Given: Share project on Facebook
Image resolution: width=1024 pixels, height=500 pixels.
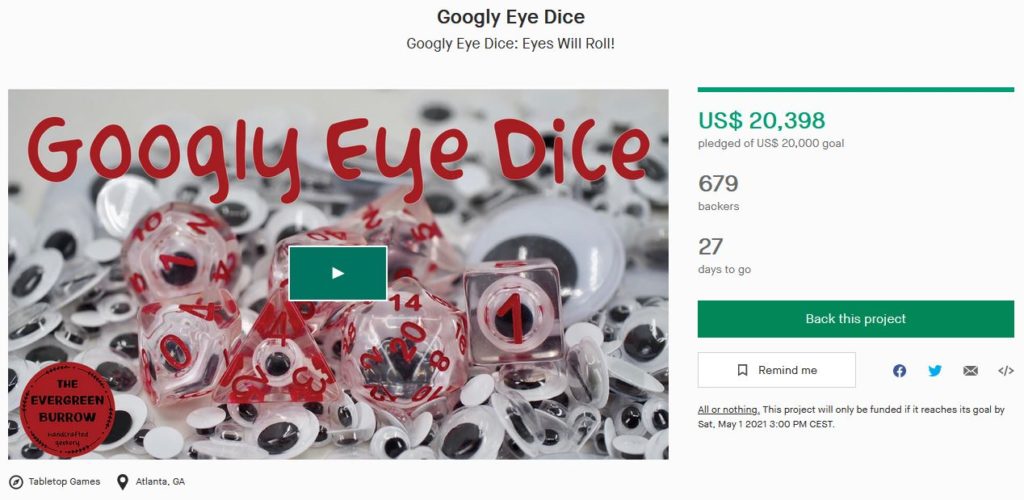Looking at the screenshot, I should point(899,371).
